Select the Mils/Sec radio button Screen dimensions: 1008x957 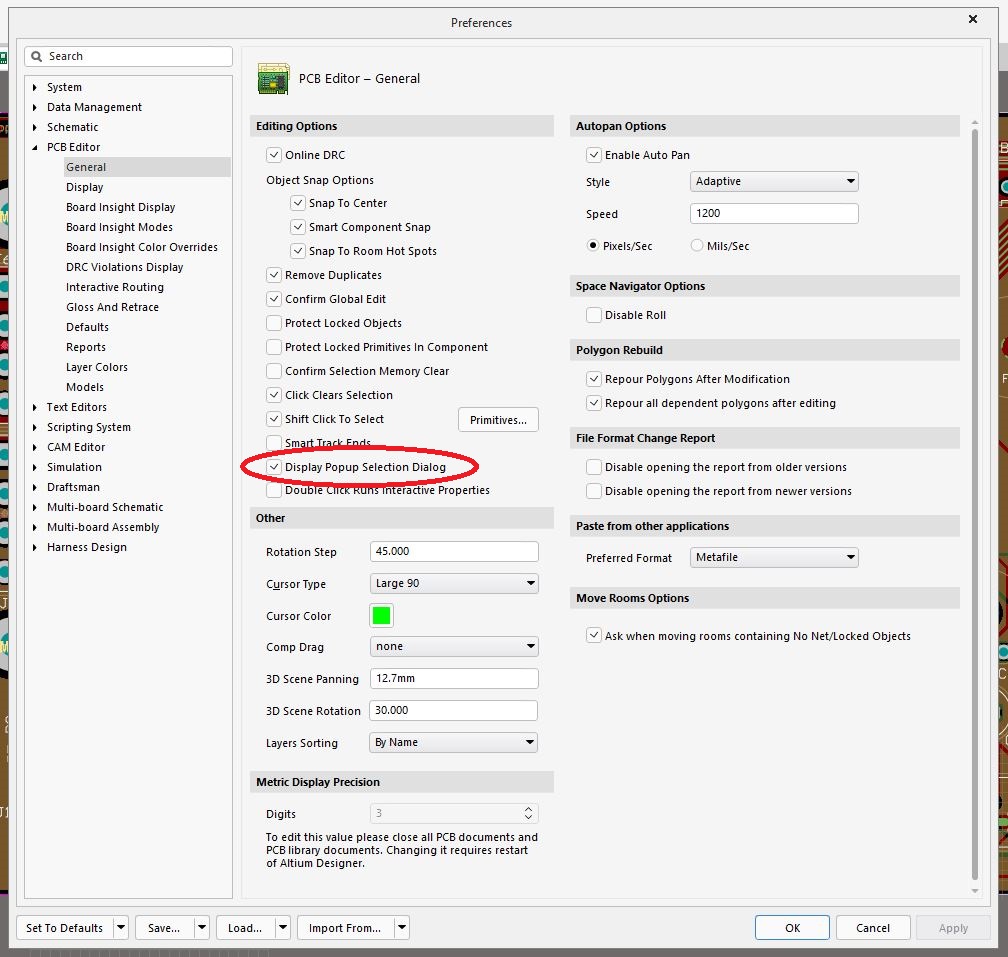tap(697, 246)
